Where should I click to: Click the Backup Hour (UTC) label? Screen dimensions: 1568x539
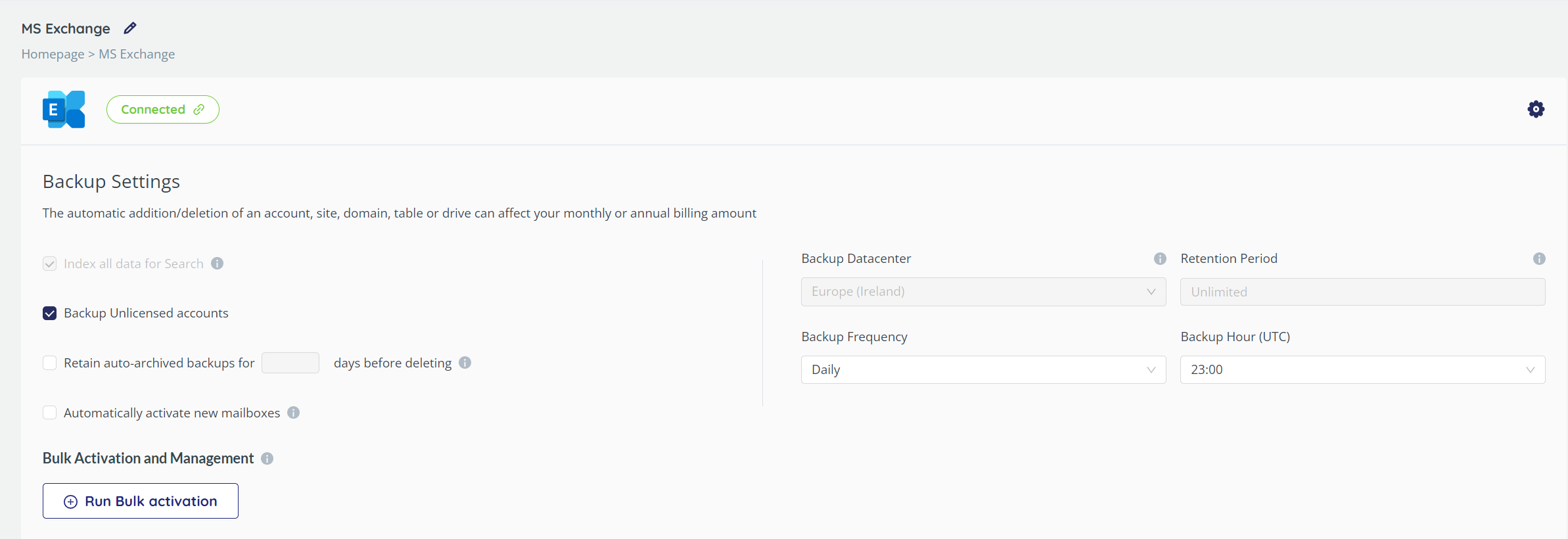[1235, 337]
